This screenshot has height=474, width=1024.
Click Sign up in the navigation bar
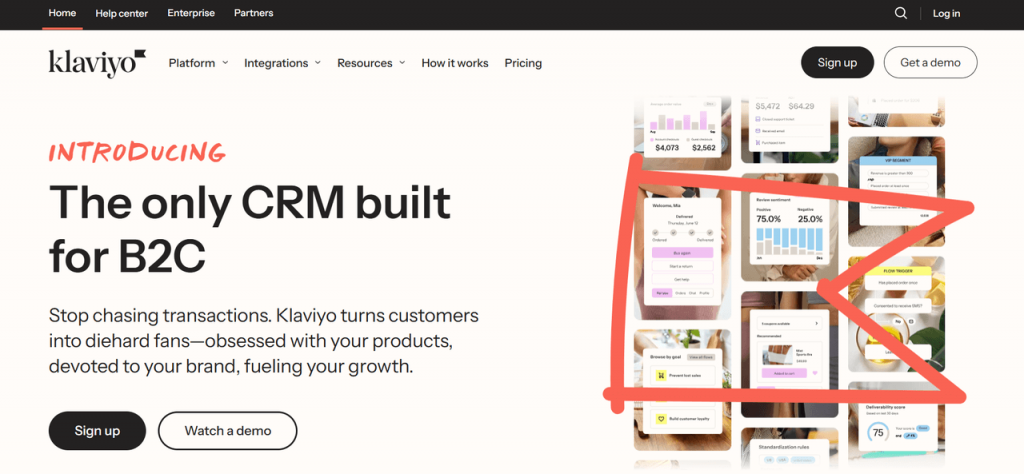837,63
